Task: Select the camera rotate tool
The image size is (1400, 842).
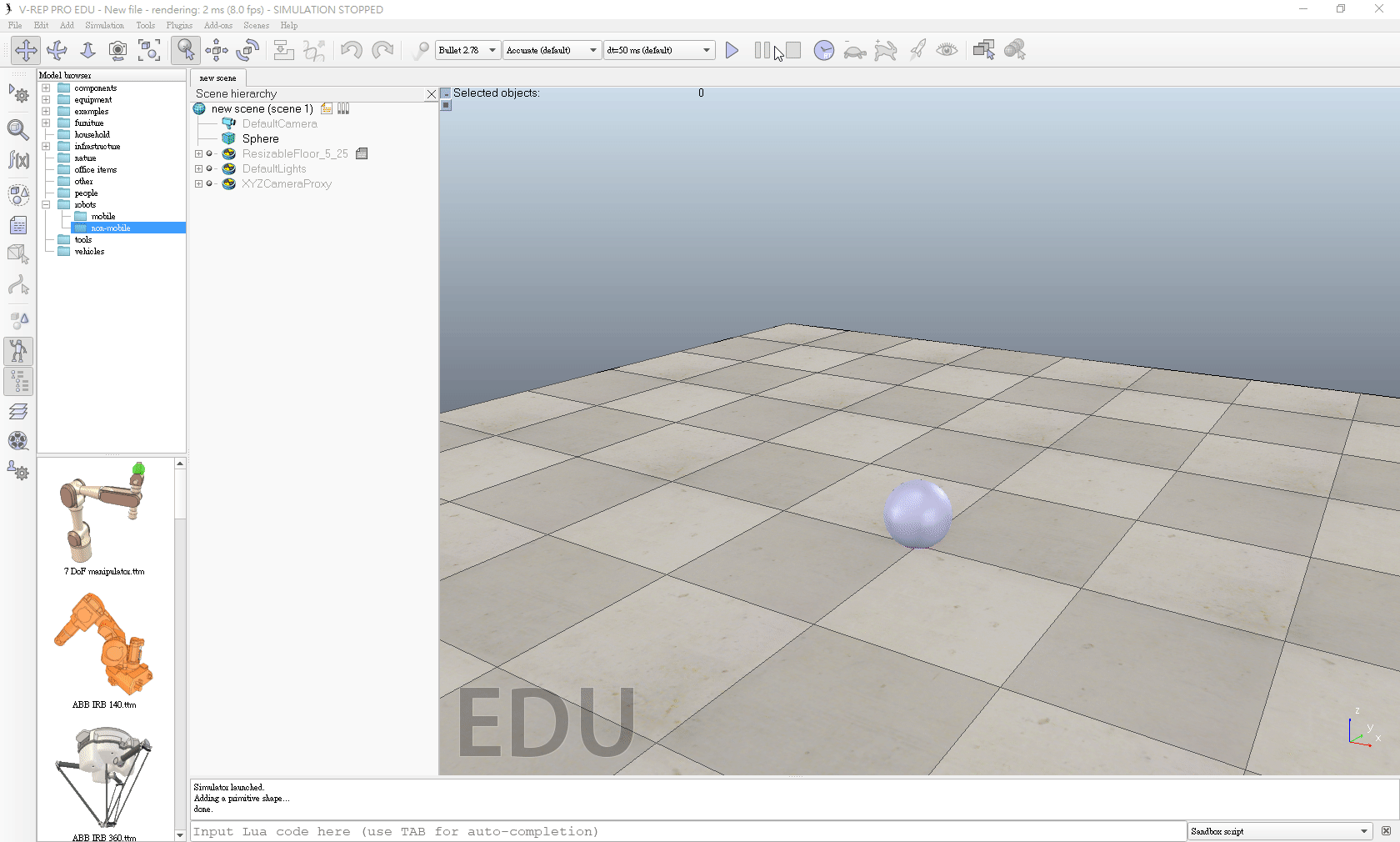Action: [x=57, y=50]
